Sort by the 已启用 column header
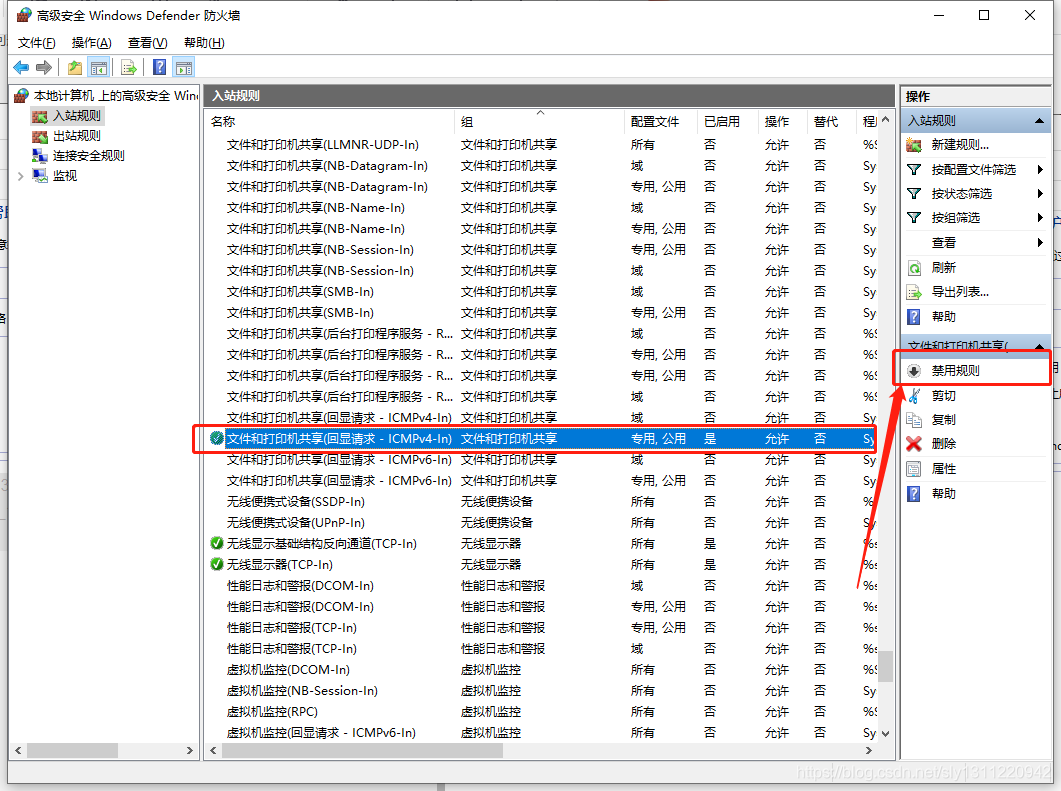Viewport: 1061px width, 791px height. [x=727, y=122]
